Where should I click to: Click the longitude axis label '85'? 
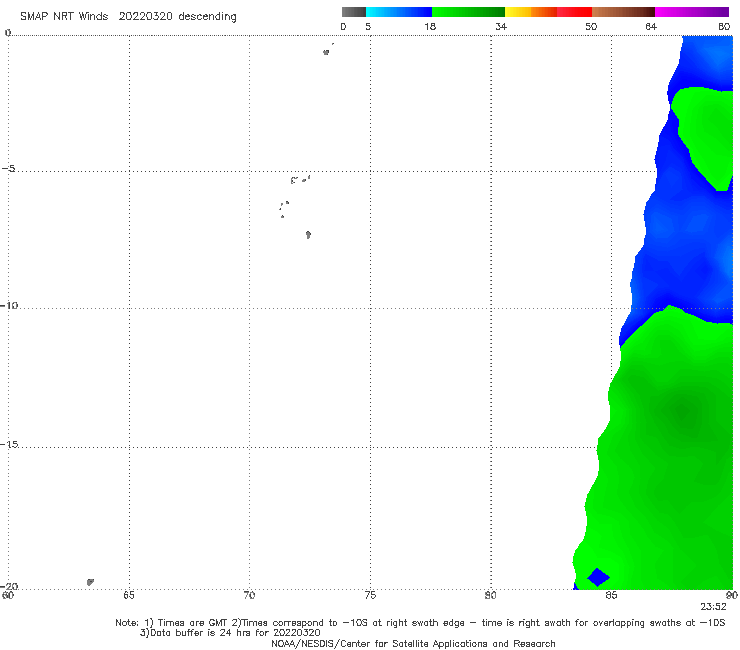(611, 596)
